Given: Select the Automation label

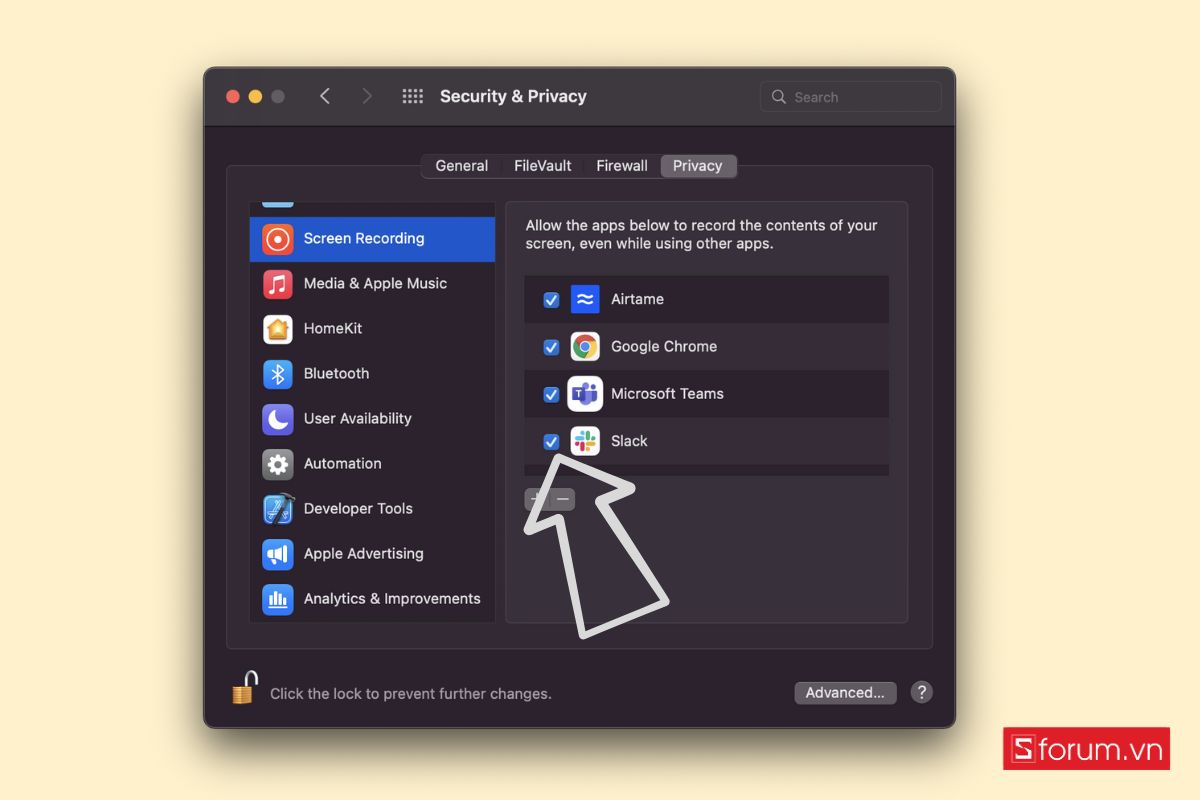Looking at the screenshot, I should [343, 463].
